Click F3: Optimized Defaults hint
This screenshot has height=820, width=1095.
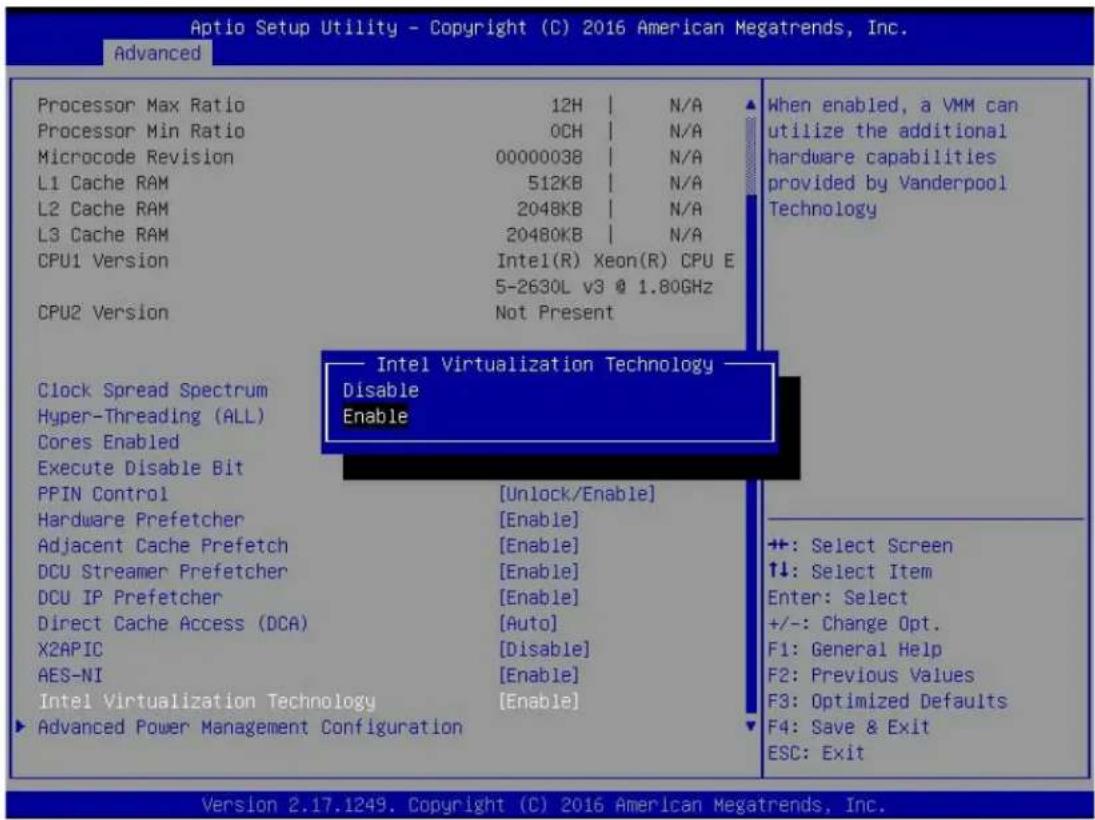(888, 701)
